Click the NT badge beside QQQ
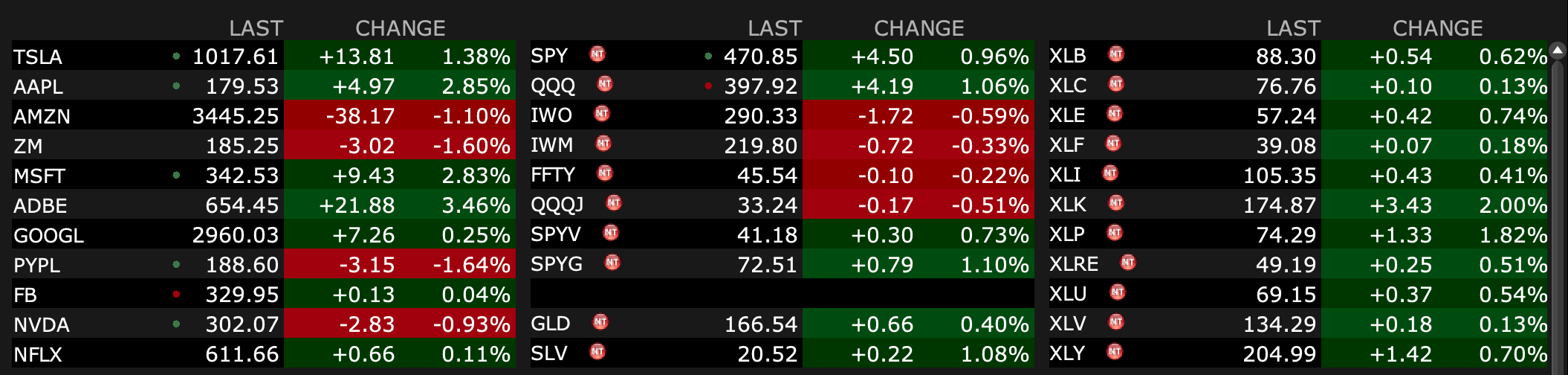 click(605, 84)
